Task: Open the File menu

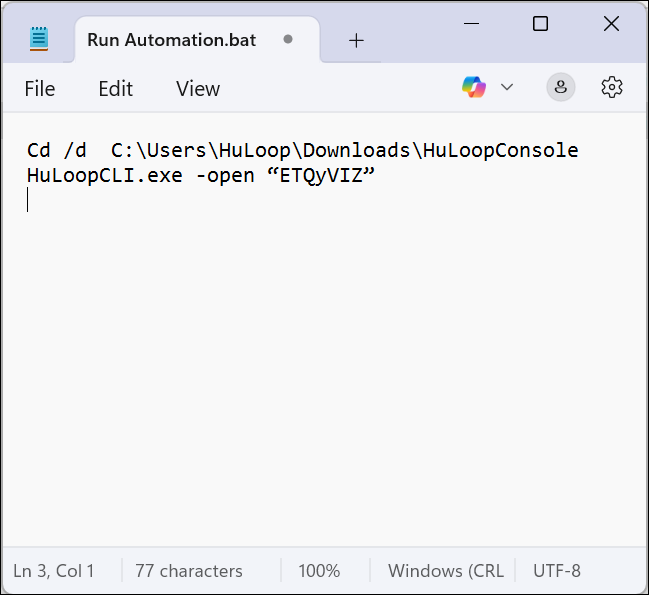Action: point(40,89)
